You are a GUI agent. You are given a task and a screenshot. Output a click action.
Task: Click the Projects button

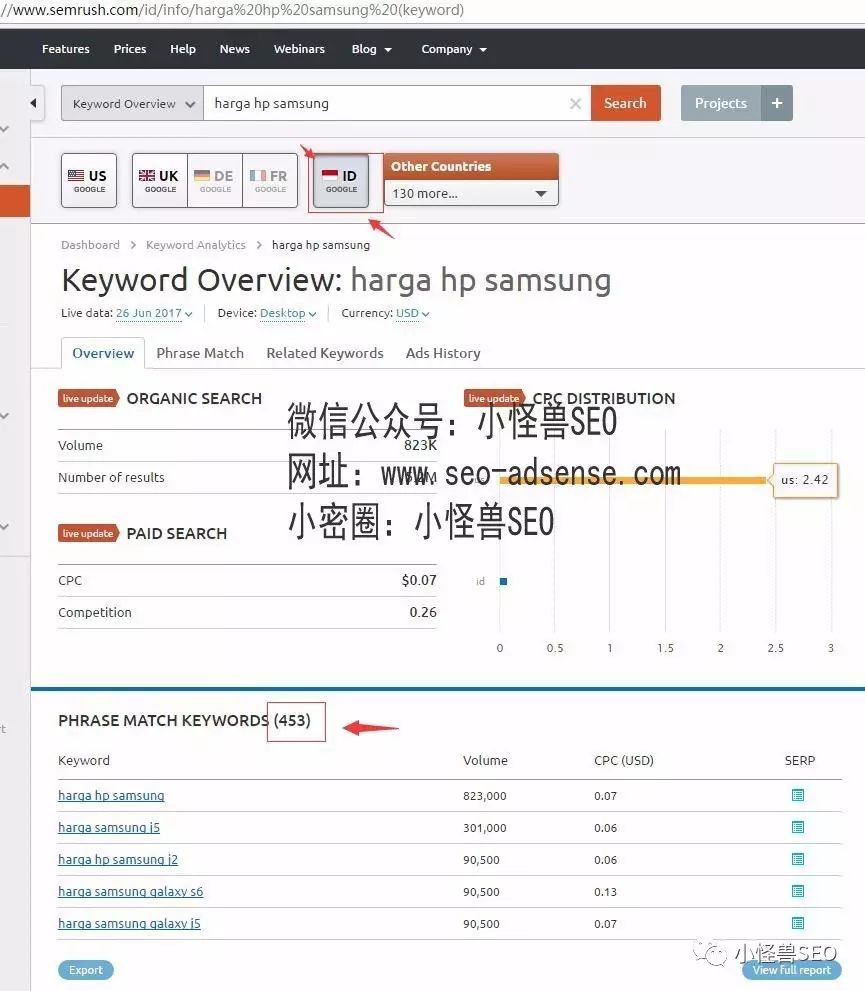coord(721,103)
